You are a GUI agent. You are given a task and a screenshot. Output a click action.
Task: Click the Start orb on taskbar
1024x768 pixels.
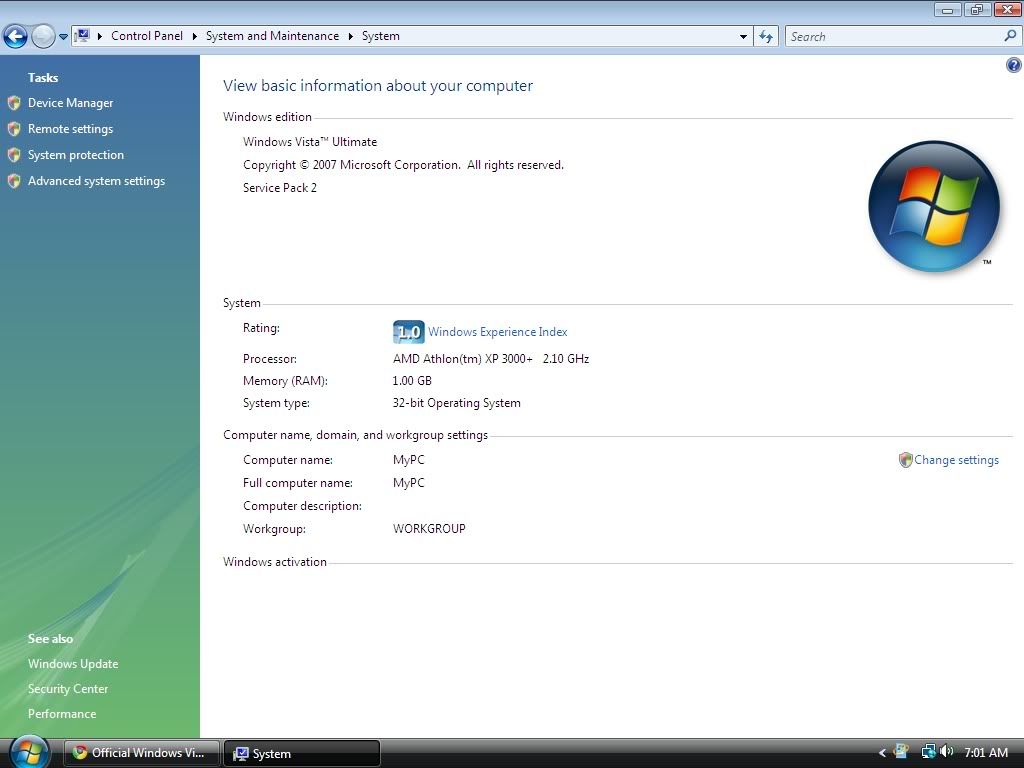click(29, 752)
